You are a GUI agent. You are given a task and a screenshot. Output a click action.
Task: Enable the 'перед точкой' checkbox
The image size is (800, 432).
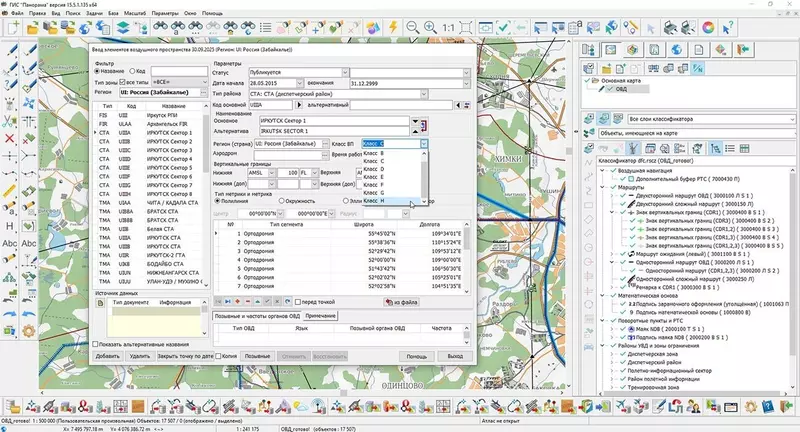(299, 301)
